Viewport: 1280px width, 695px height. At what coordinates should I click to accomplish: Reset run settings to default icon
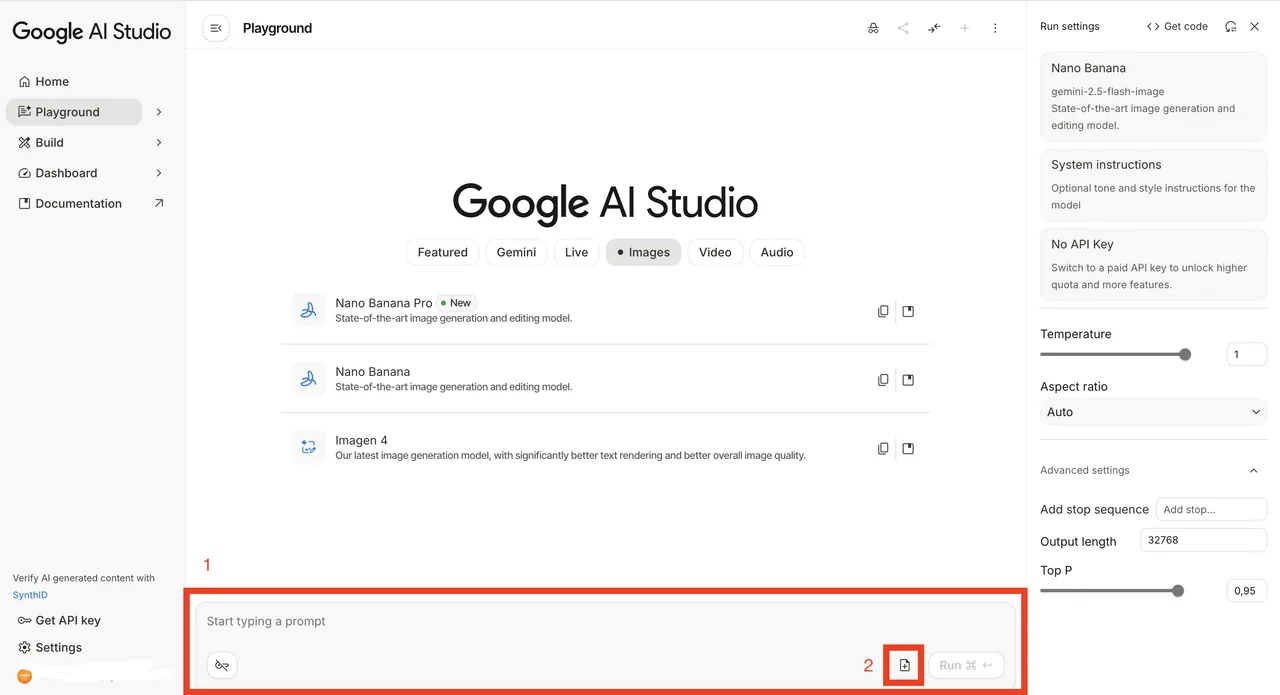[1230, 27]
